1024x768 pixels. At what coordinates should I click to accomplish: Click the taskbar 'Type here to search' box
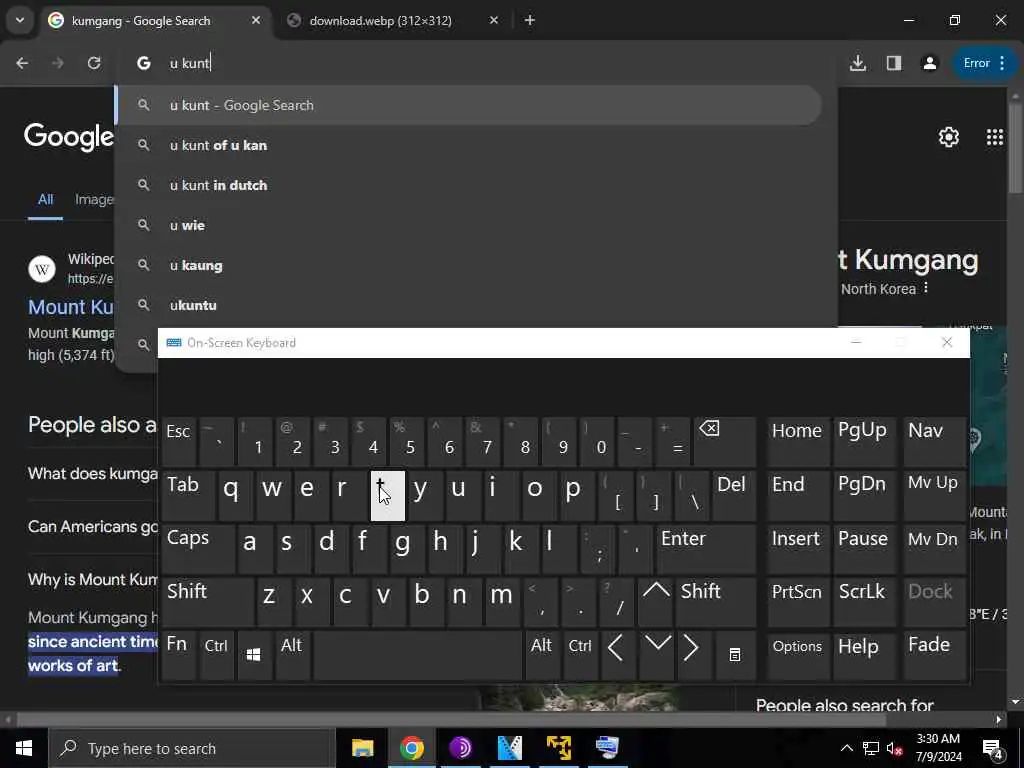click(192, 748)
